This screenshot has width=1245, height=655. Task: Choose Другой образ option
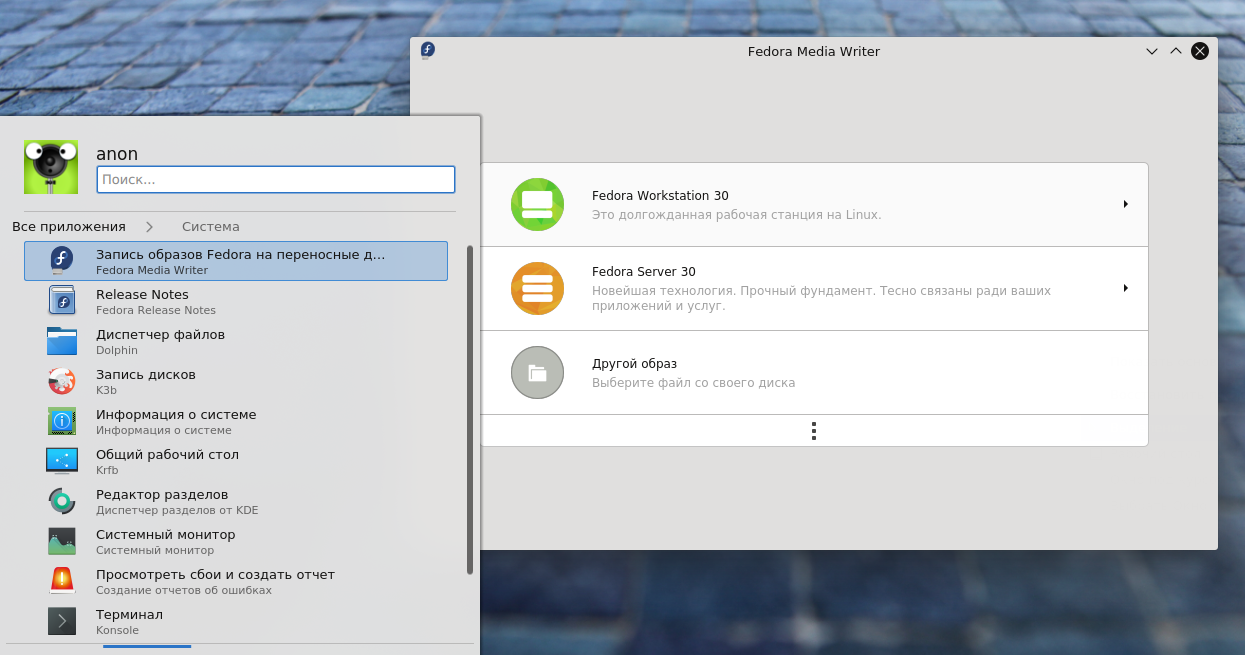click(x=814, y=373)
